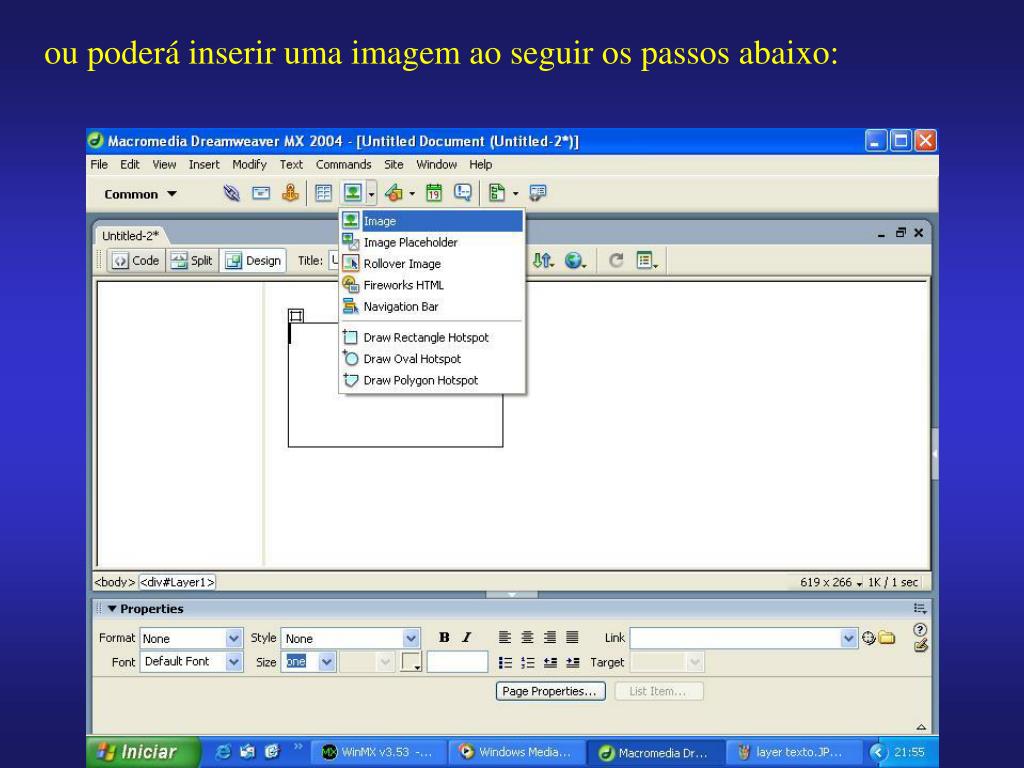This screenshot has width=1024, height=768.
Task: Choose Fireworks HTML menu entry
Action: point(432,285)
